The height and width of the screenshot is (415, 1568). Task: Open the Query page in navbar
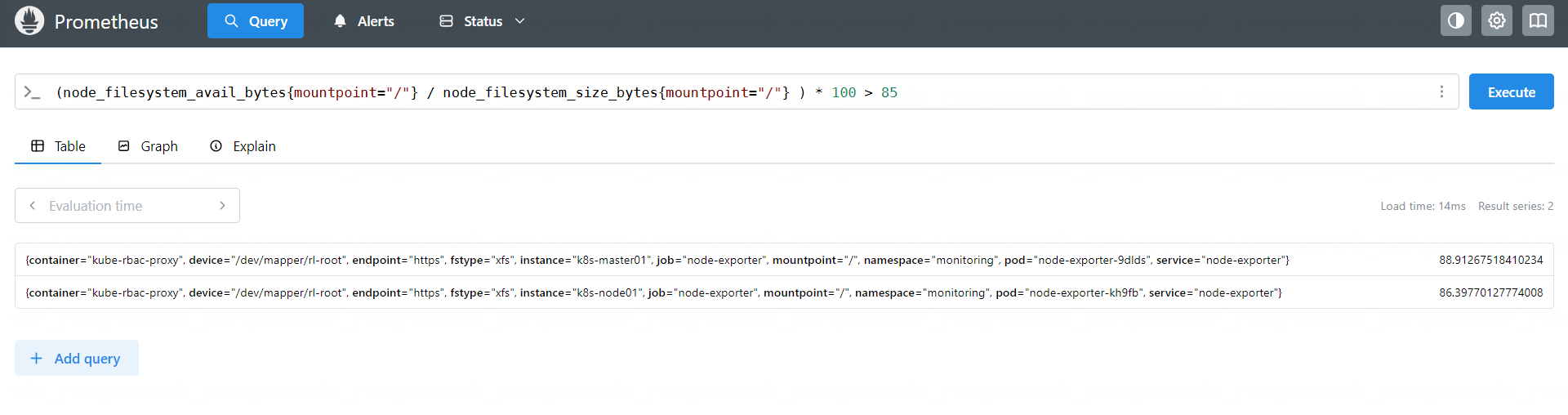click(x=256, y=21)
